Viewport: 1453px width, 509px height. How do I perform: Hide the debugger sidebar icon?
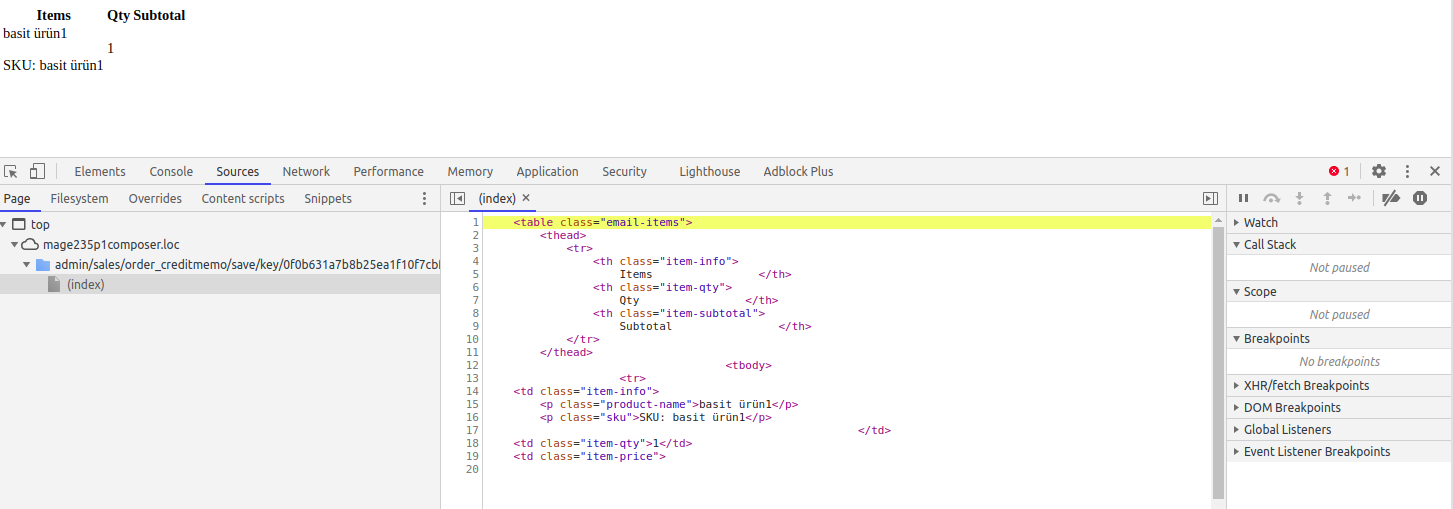1210,198
